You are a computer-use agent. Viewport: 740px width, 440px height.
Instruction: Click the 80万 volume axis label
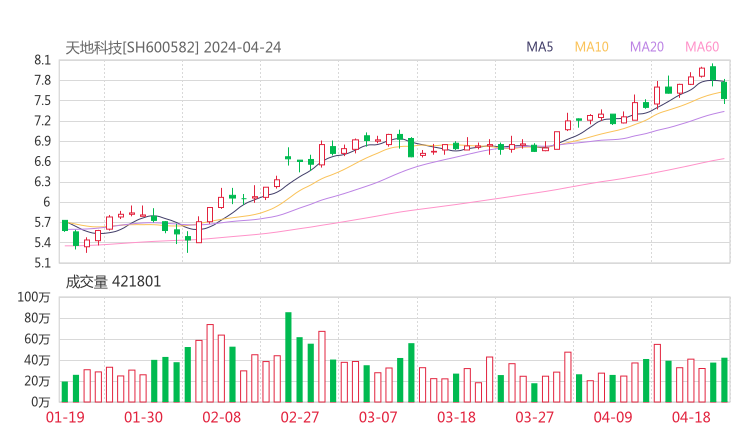click(37, 318)
